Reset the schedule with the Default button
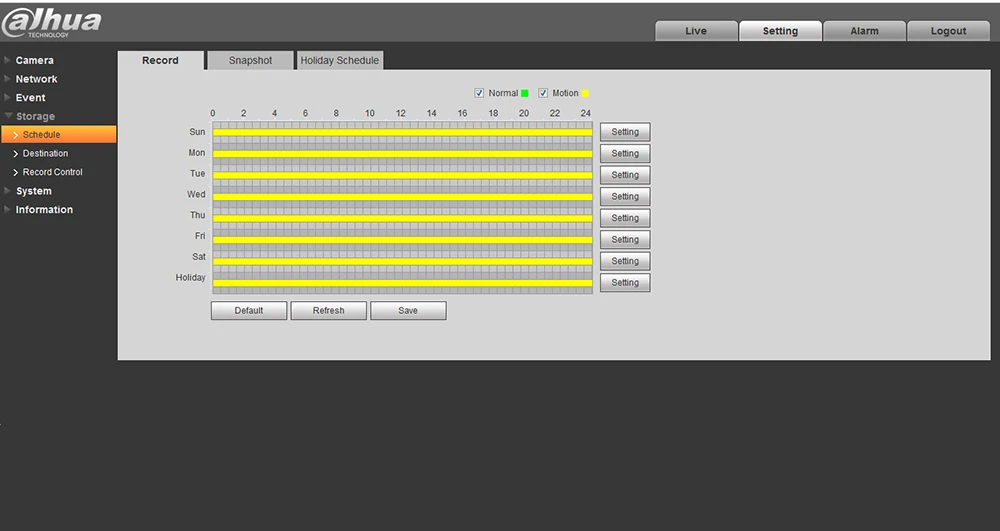 pyautogui.click(x=249, y=310)
